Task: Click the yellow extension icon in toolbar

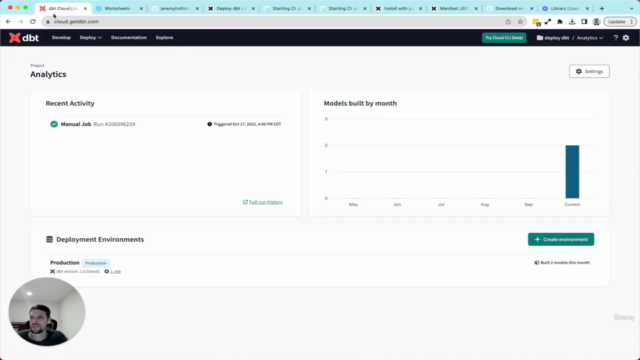Action: click(x=536, y=22)
